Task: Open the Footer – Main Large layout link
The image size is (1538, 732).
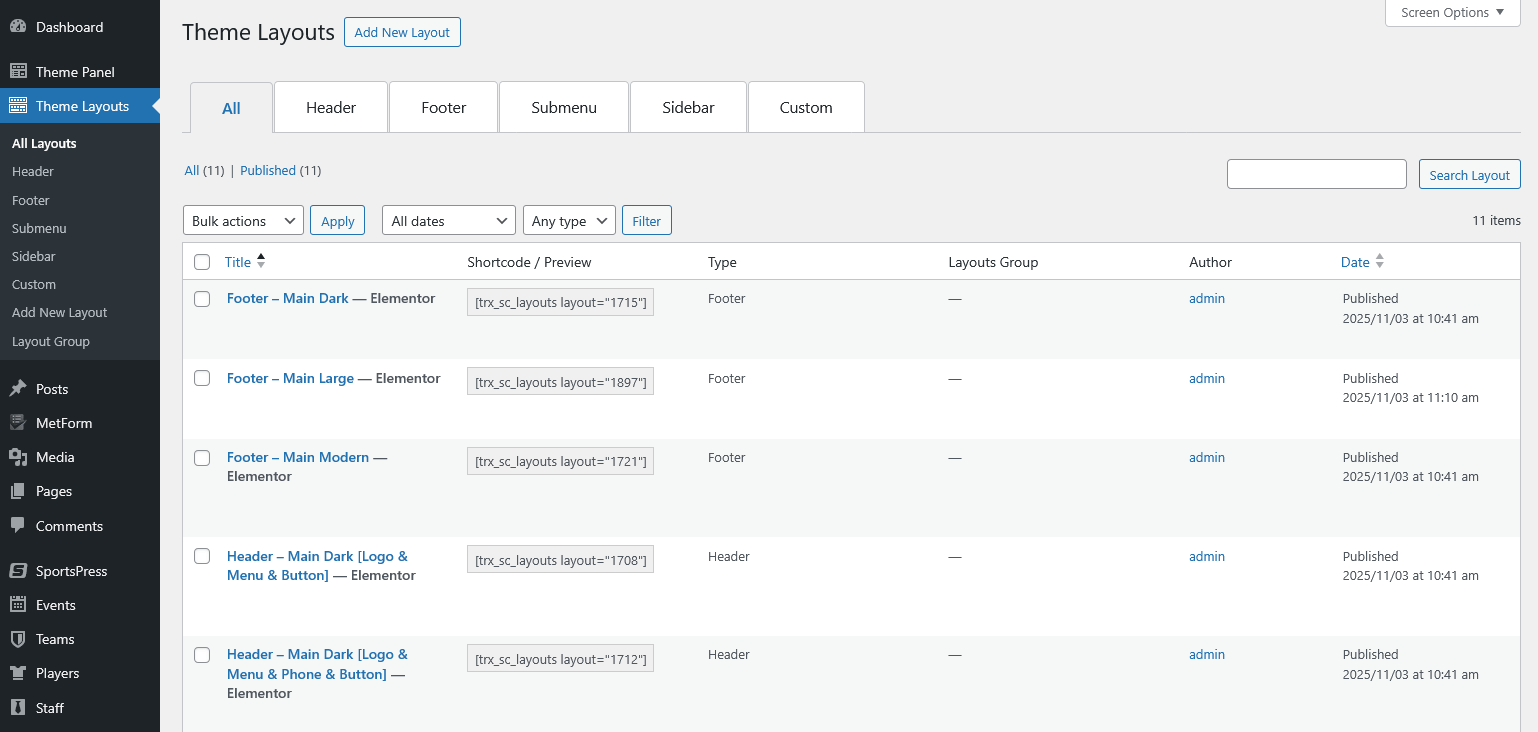Action: (x=290, y=379)
